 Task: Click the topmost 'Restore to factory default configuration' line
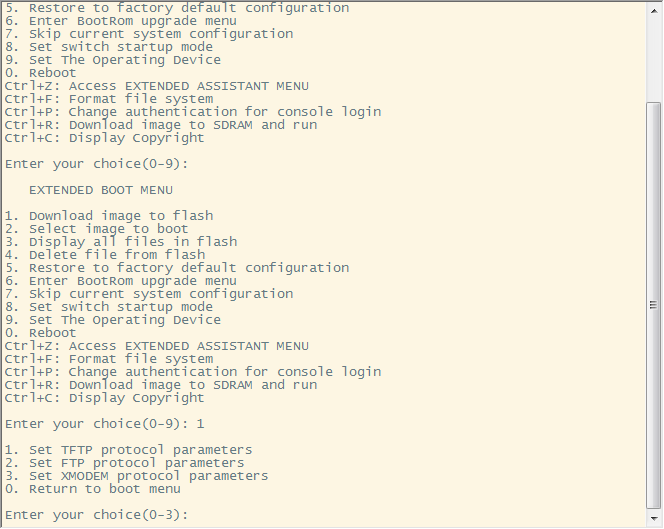pyautogui.click(x=176, y=8)
